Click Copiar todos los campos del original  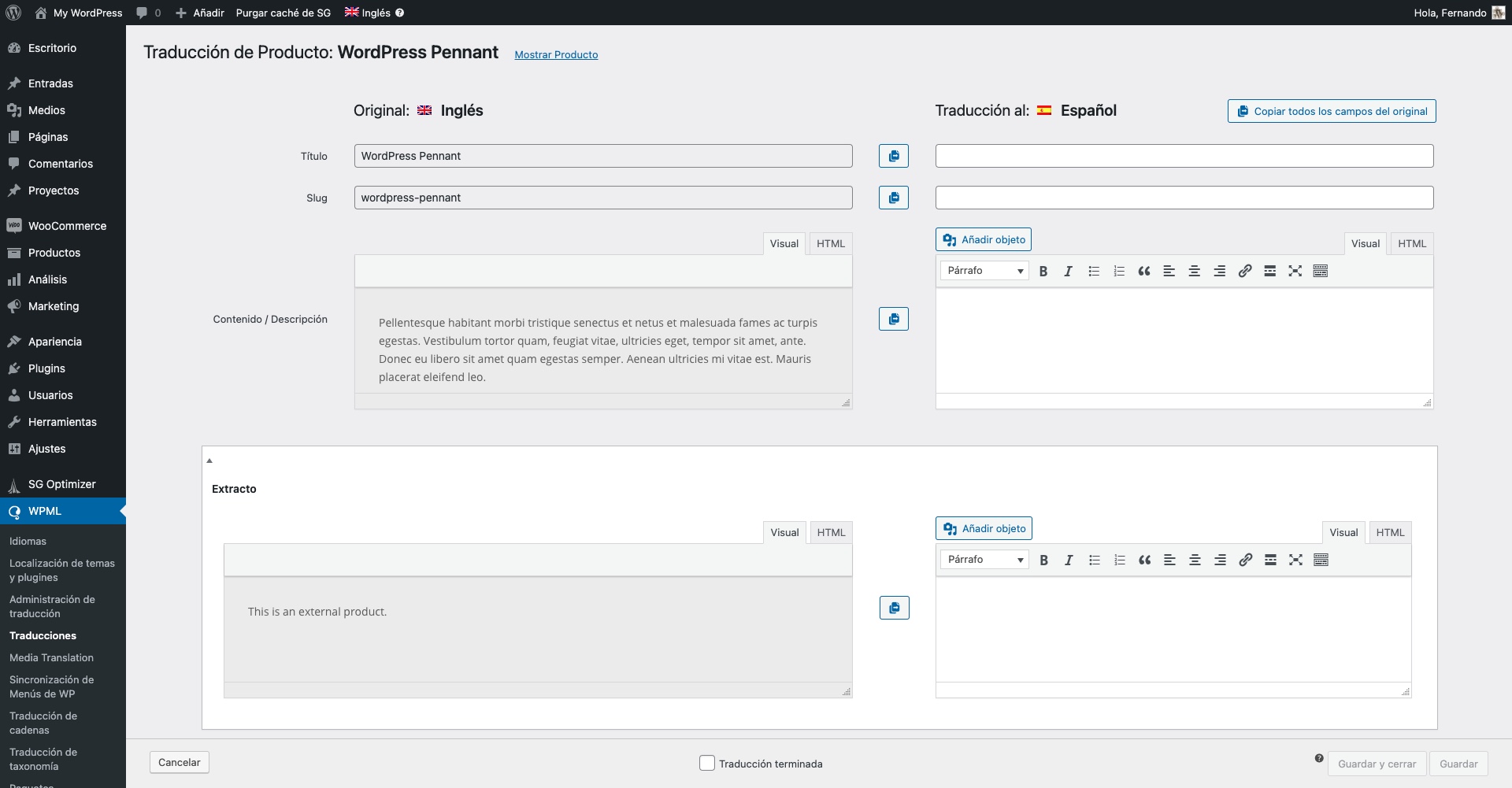pyautogui.click(x=1331, y=111)
